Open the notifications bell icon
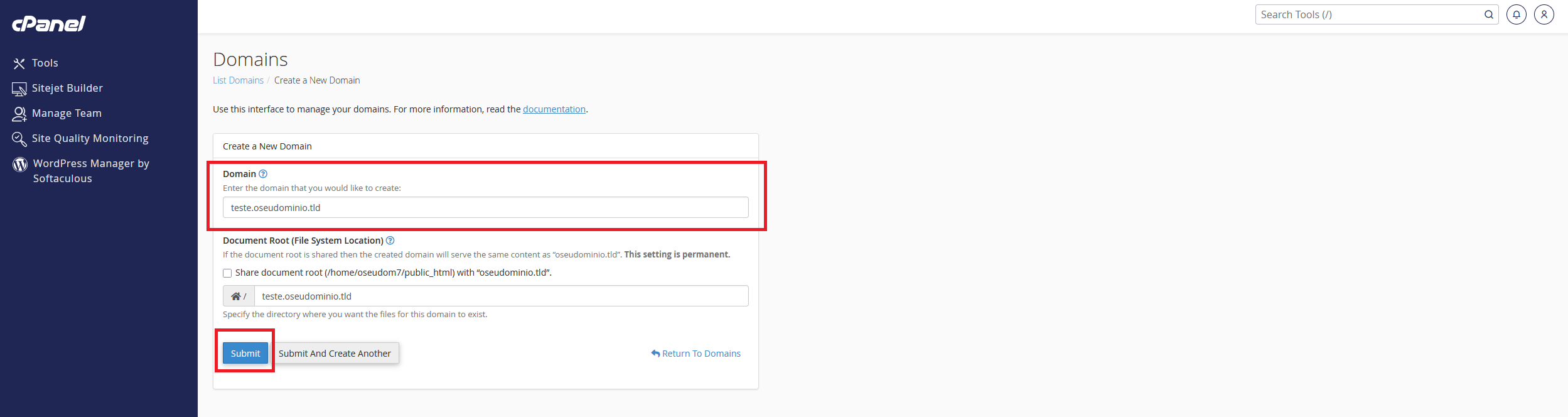Screen dimensions: 1568x417 [x=1516, y=14]
